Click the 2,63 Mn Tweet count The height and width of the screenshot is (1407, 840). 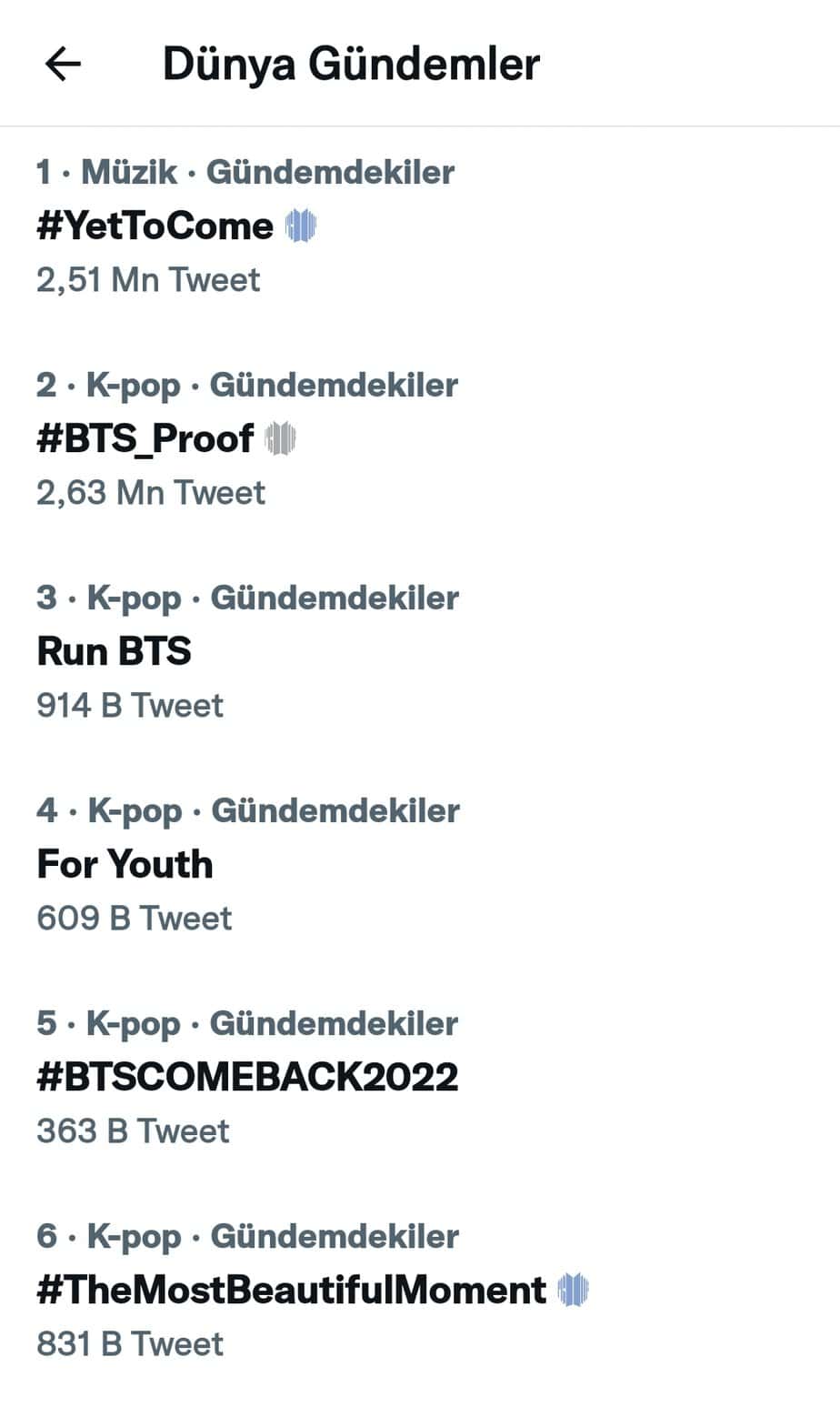pyautogui.click(x=151, y=492)
